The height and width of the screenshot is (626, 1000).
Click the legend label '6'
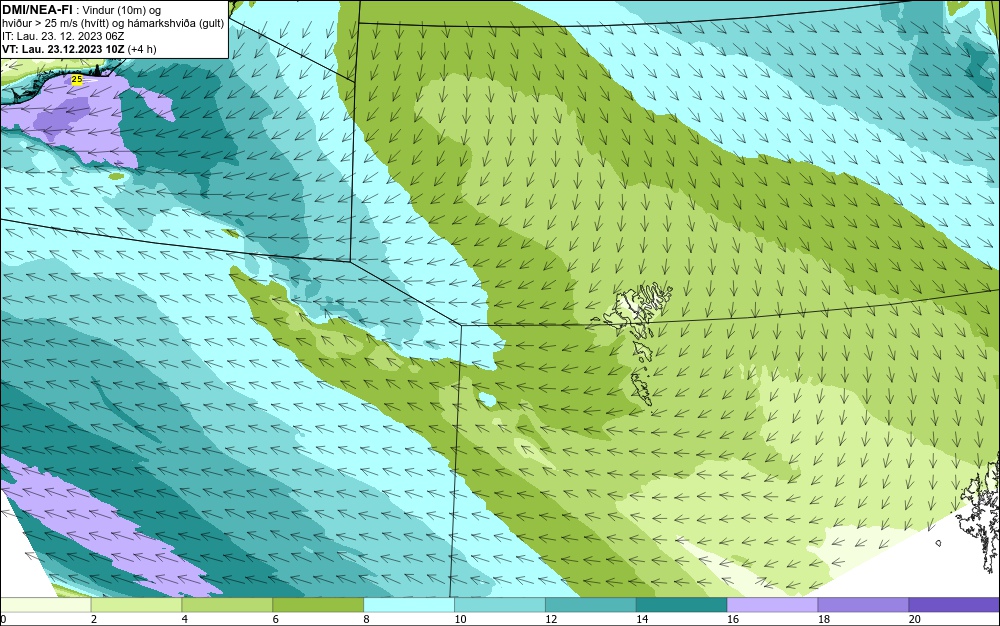[x=276, y=619]
